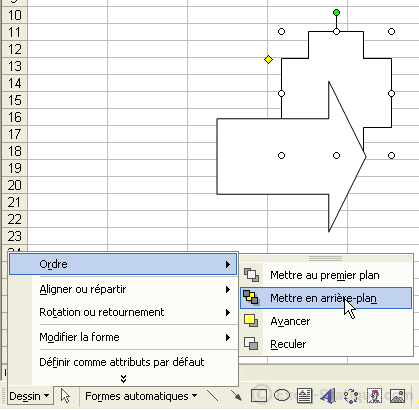
Task: Insert clip art image
Action: coord(374,396)
